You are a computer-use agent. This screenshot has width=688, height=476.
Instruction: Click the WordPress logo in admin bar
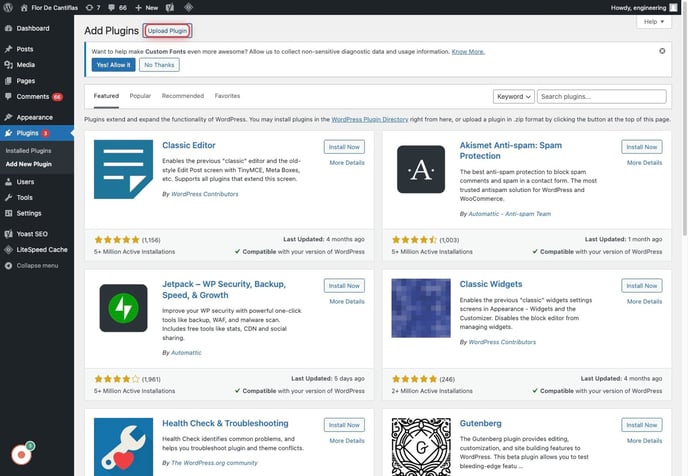(8, 7)
